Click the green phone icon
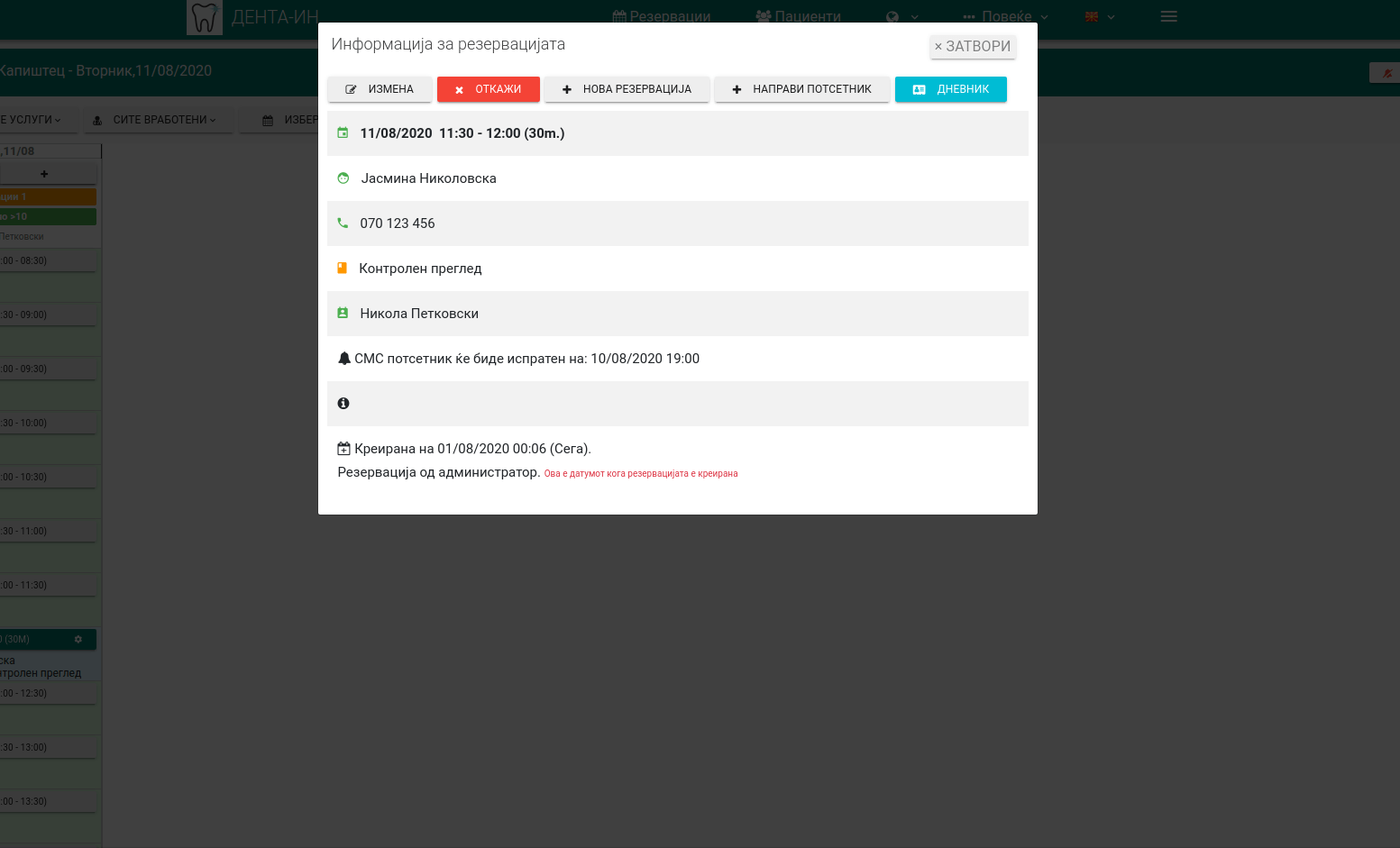 (x=343, y=223)
